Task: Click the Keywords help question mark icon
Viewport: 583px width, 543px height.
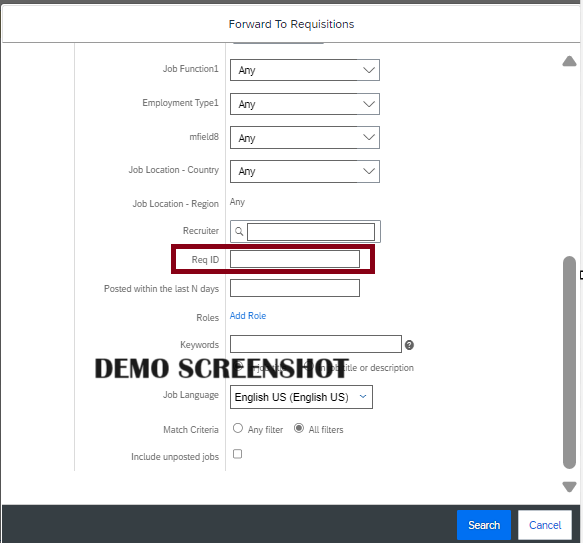Action: (x=409, y=345)
